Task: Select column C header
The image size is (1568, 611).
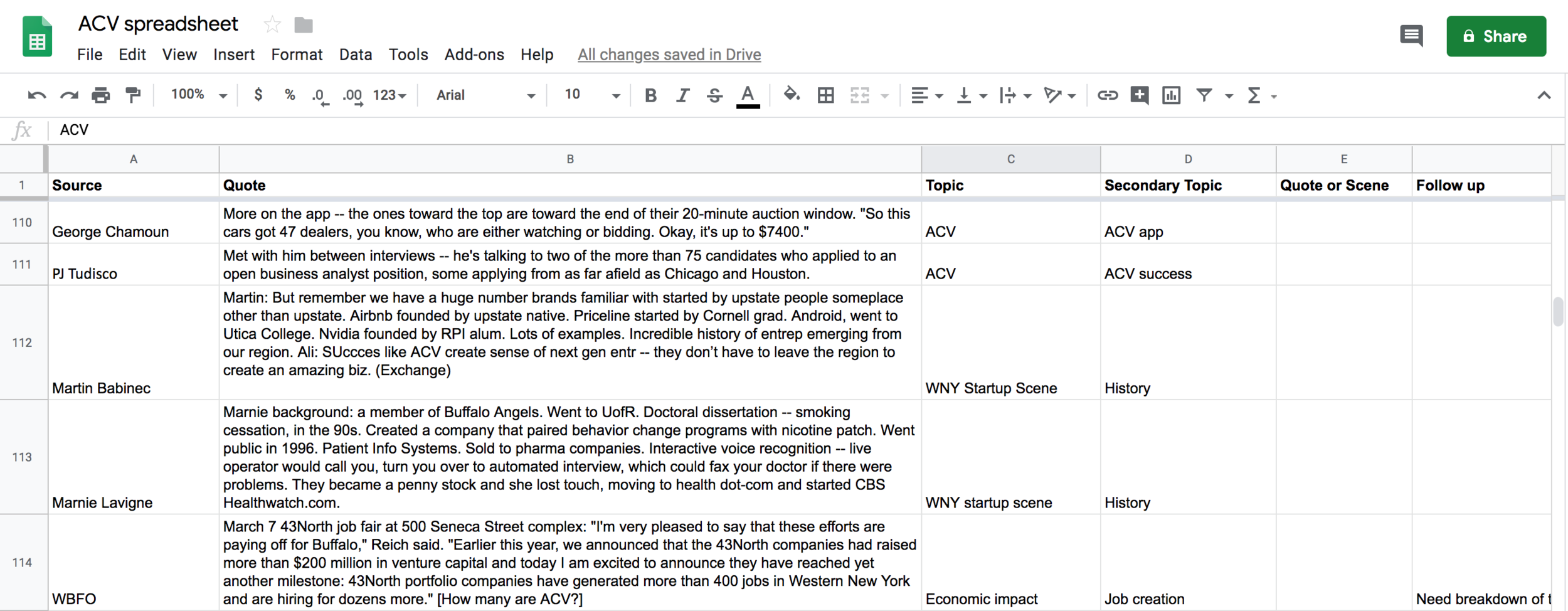Action: coord(1011,159)
